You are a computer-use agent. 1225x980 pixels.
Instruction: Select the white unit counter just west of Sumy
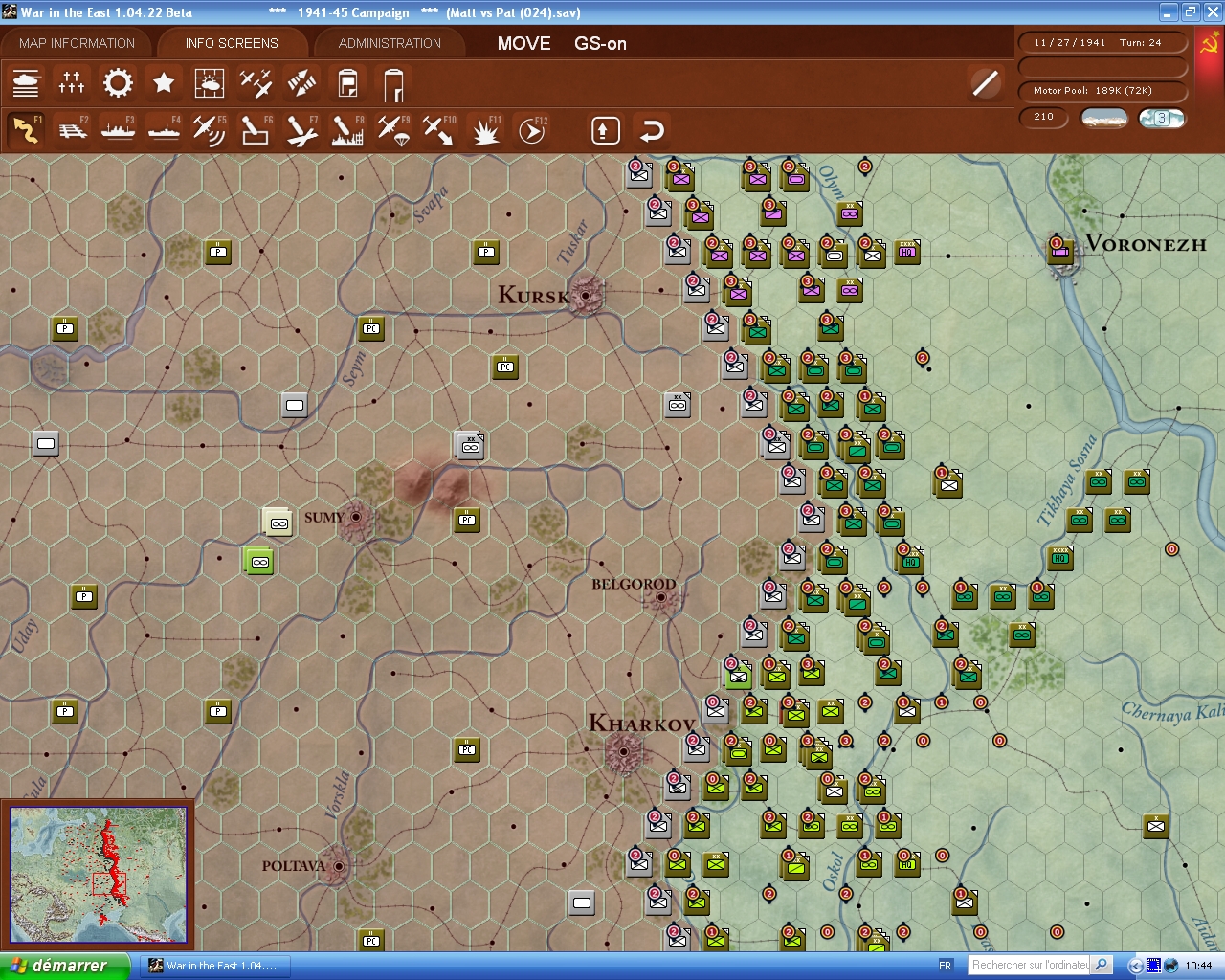(278, 523)
